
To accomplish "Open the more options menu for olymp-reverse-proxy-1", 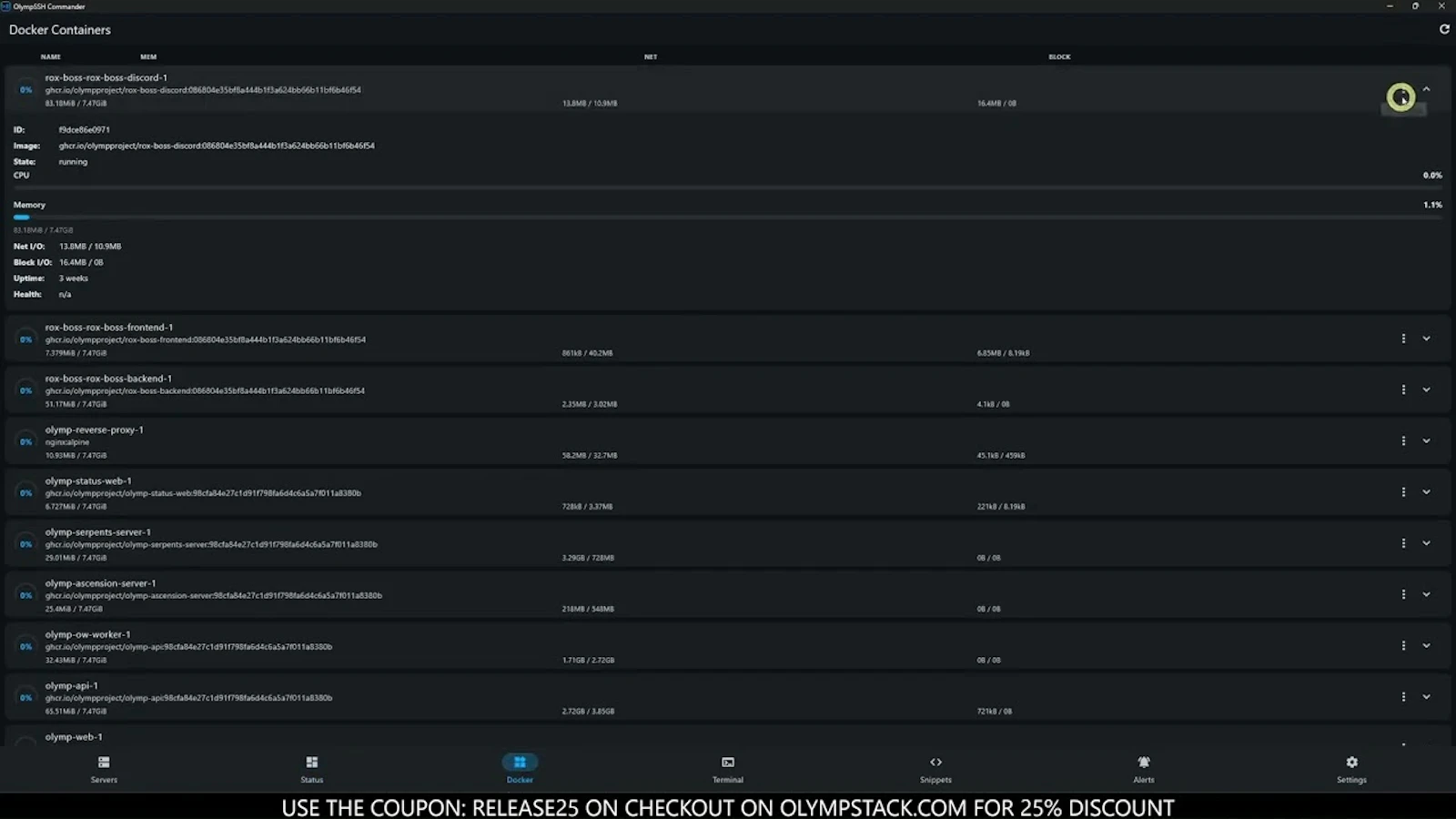I will [1403, 440].
